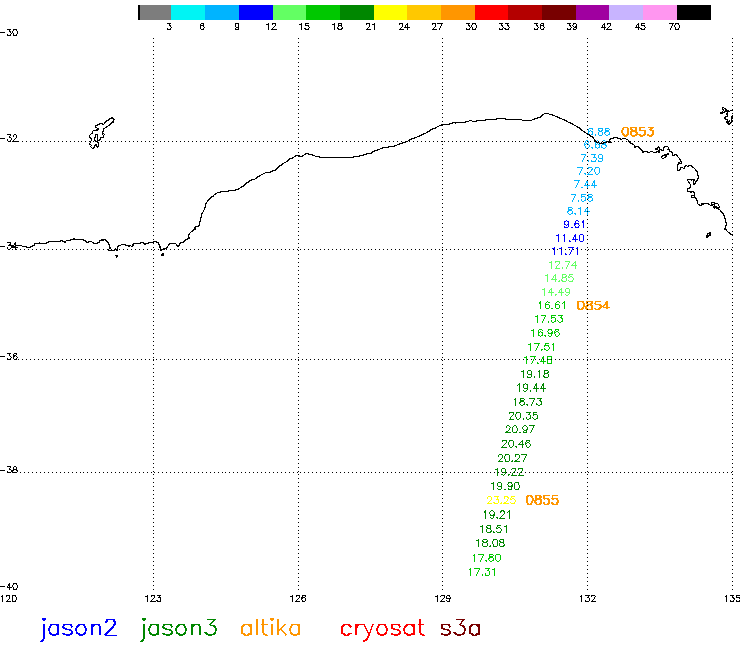Click the s3a legend label

(460, 629)
